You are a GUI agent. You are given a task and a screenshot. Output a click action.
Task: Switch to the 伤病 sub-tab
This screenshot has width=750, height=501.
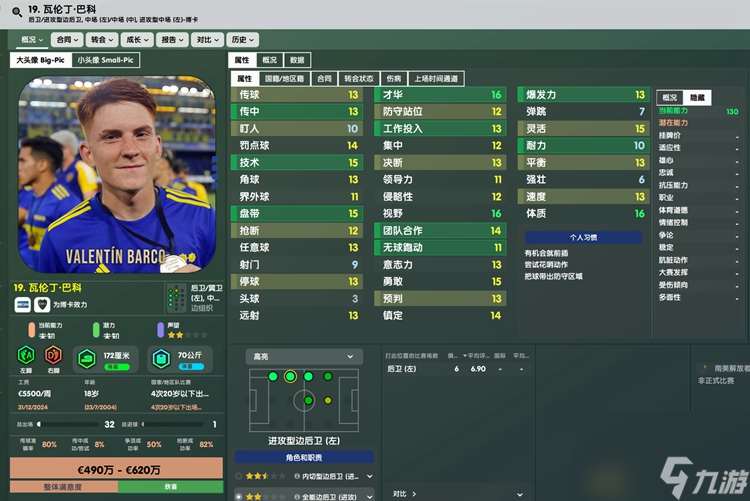click(x=394, y=78)
